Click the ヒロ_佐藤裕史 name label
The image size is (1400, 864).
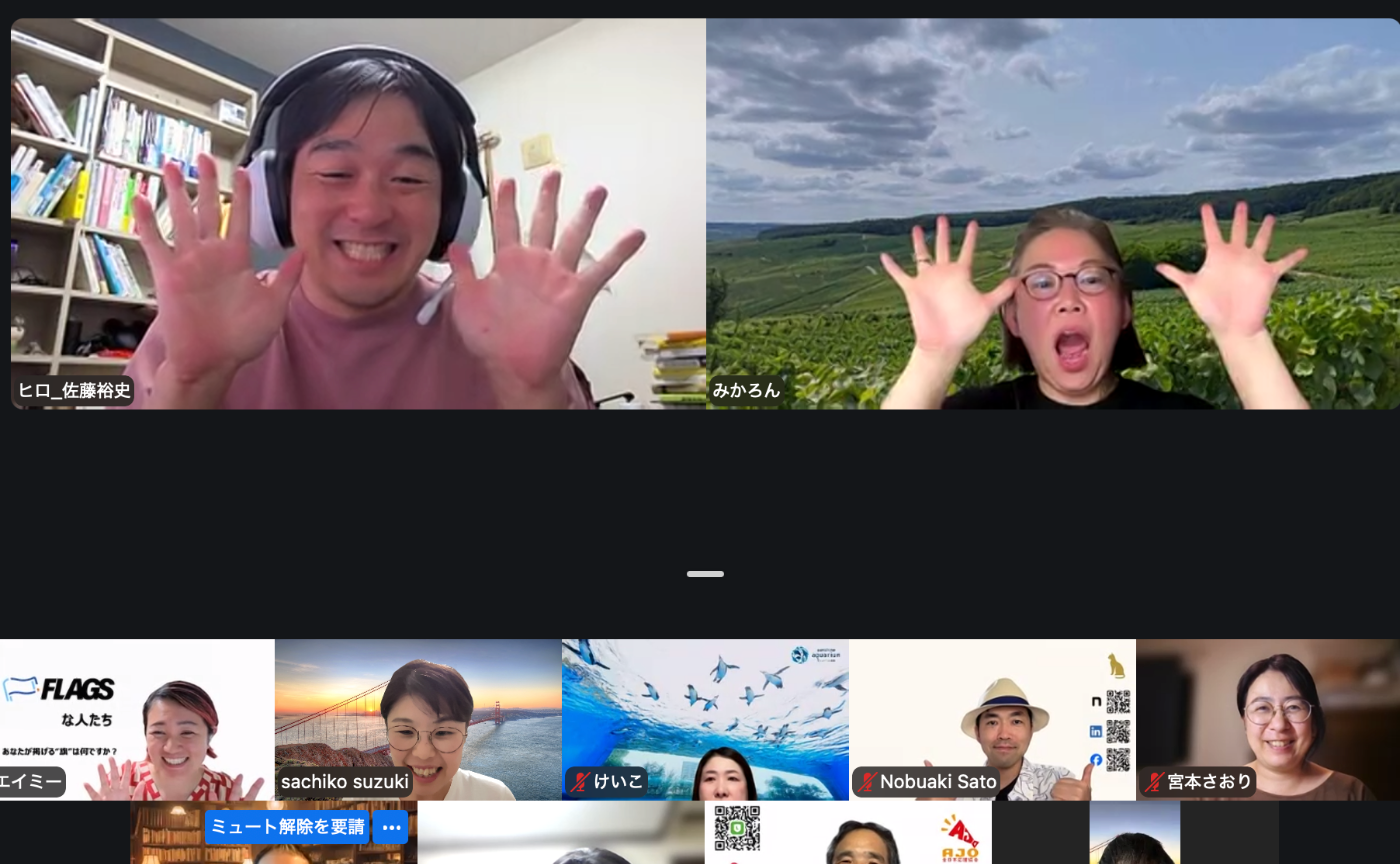(74, 390)
